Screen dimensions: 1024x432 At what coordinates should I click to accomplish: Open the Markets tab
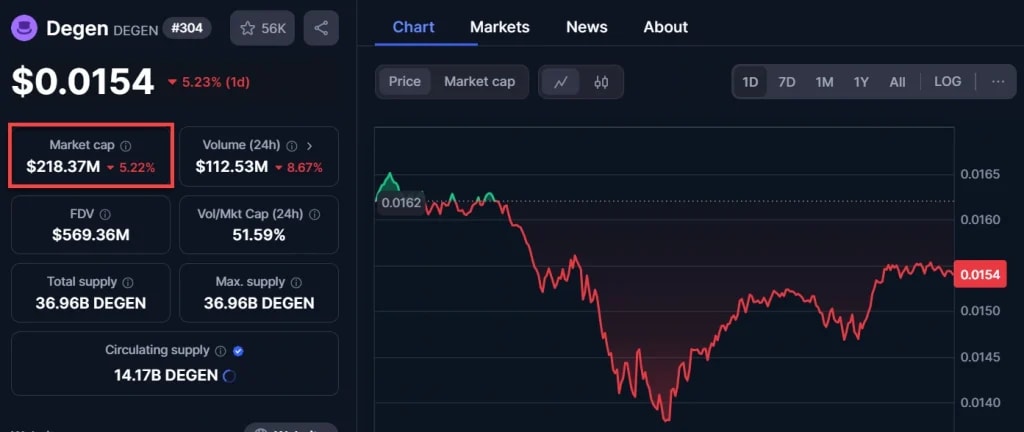coord(499,27)
